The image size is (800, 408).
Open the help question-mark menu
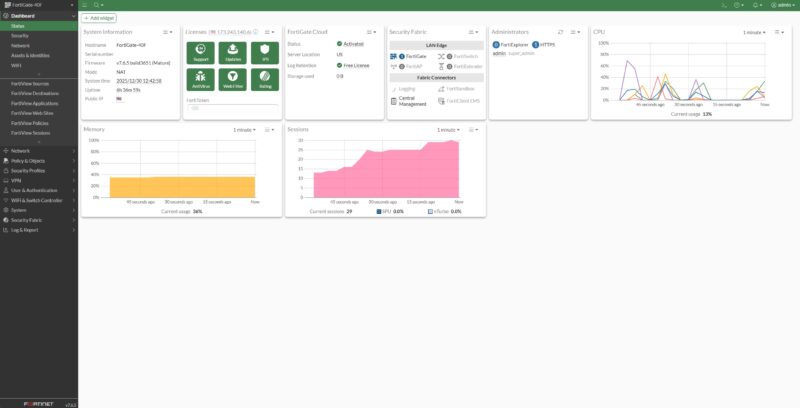pos(738,5)
